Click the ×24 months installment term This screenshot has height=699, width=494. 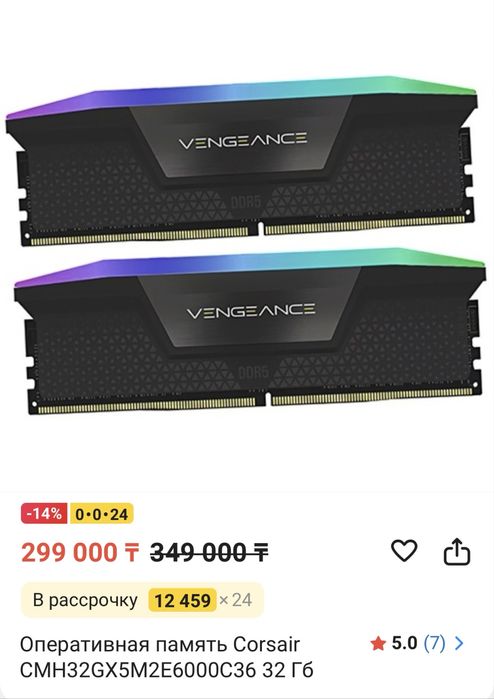coord(236,600)
